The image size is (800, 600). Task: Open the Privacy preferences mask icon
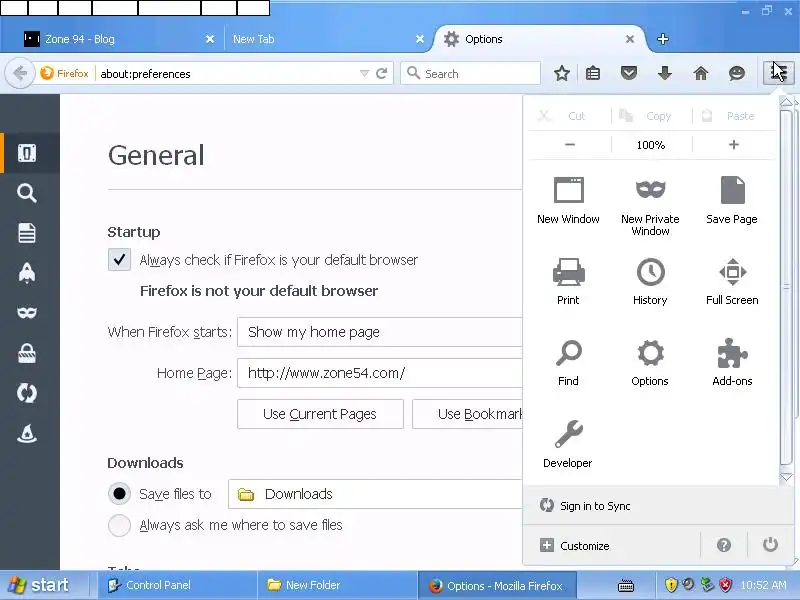pyautogui.click(x=27, y=313)
